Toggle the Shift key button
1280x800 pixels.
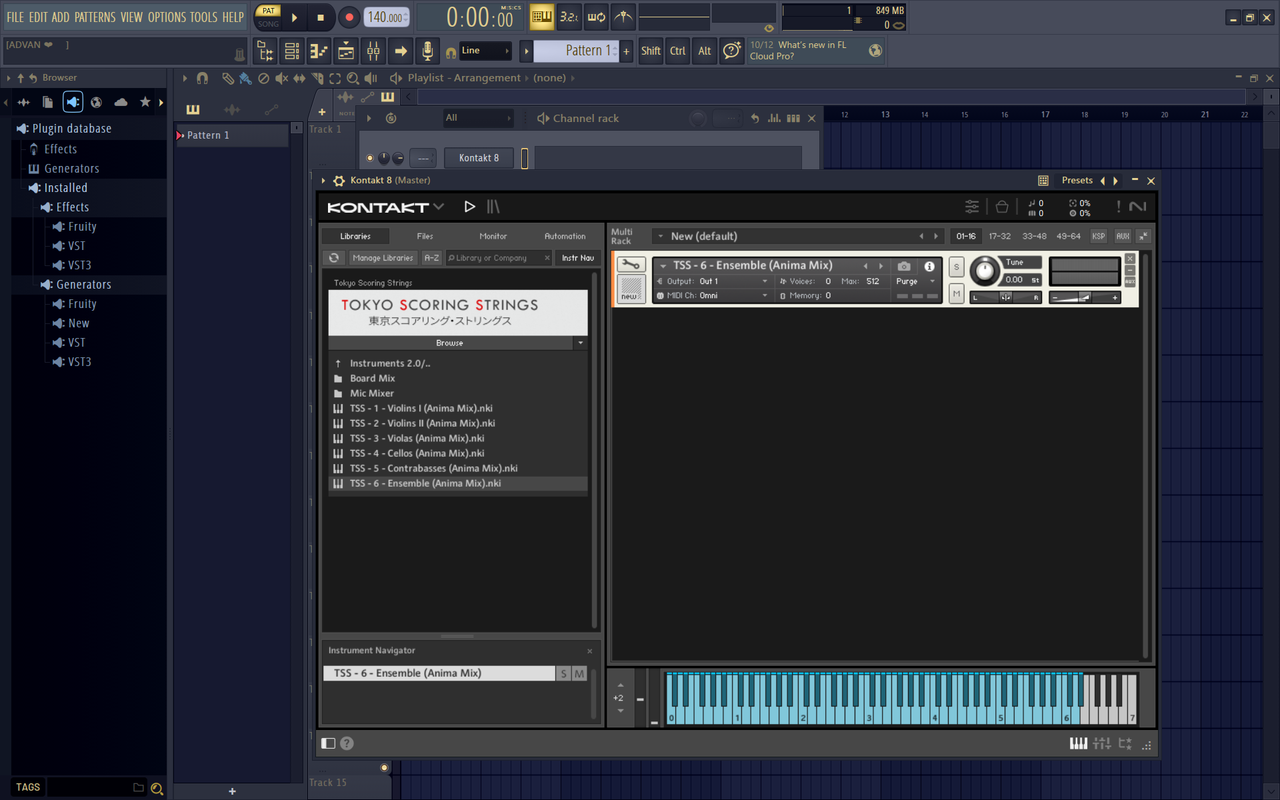pos(651,51)
